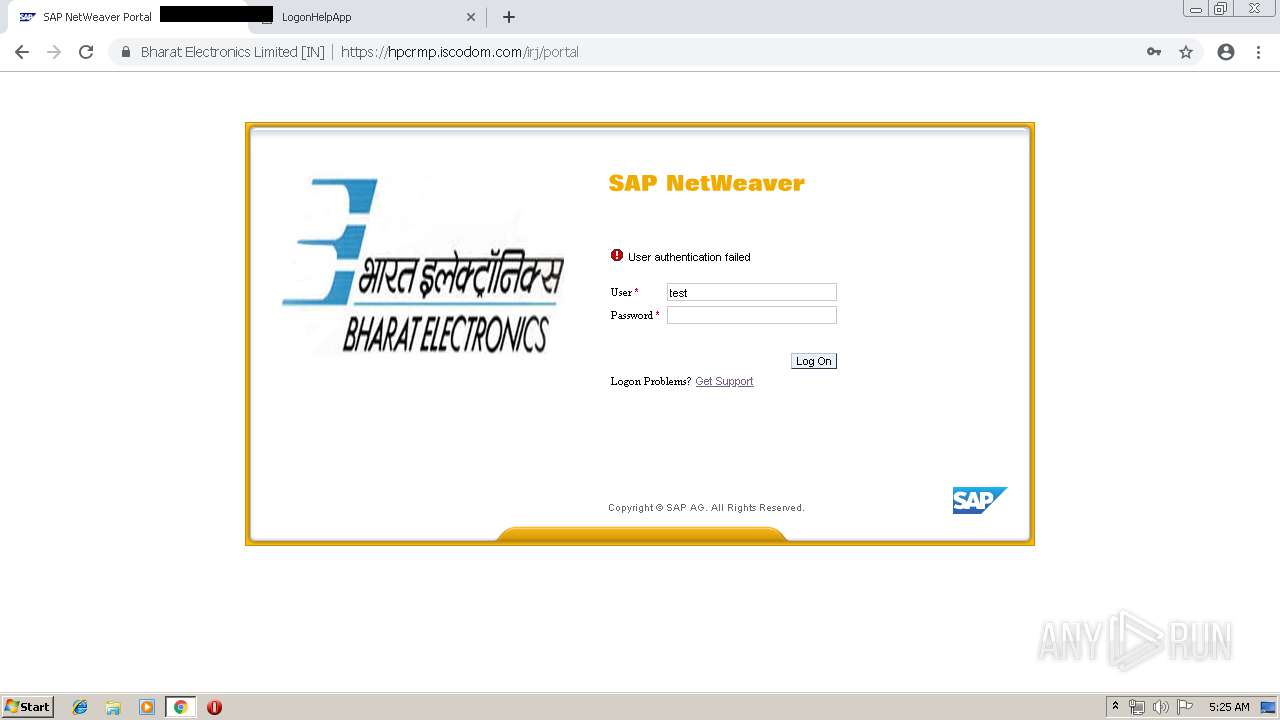This screenshot has width=1280, height=720.
Task: Open the Chrome profile avatar menu
Action: click(1226, 52)
